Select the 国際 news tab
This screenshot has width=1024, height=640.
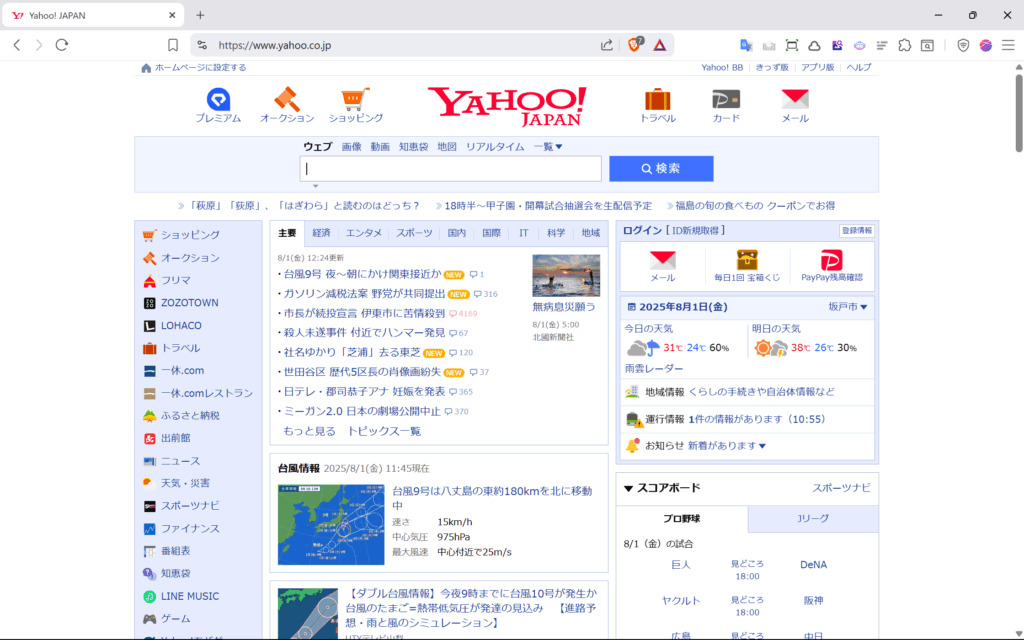coord(491,233)
